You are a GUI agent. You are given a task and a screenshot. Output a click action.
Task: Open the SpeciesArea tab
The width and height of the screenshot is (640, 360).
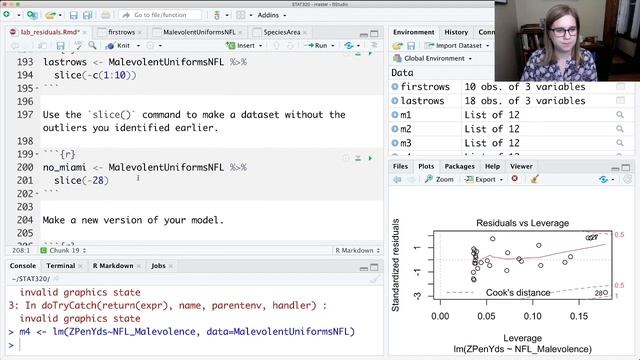[x=282, y=32]
